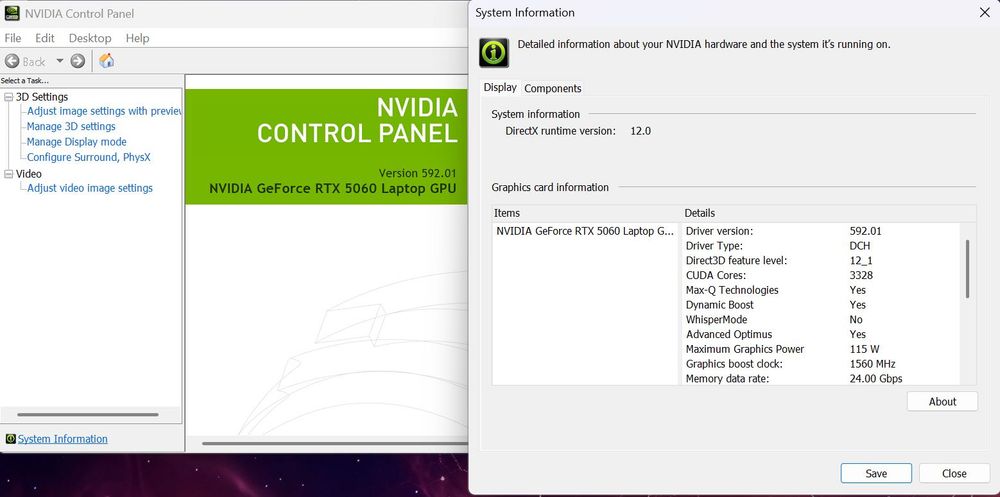Open Adjust video image settings
This screenshot has height=497, width=1000.
[90, 188]
